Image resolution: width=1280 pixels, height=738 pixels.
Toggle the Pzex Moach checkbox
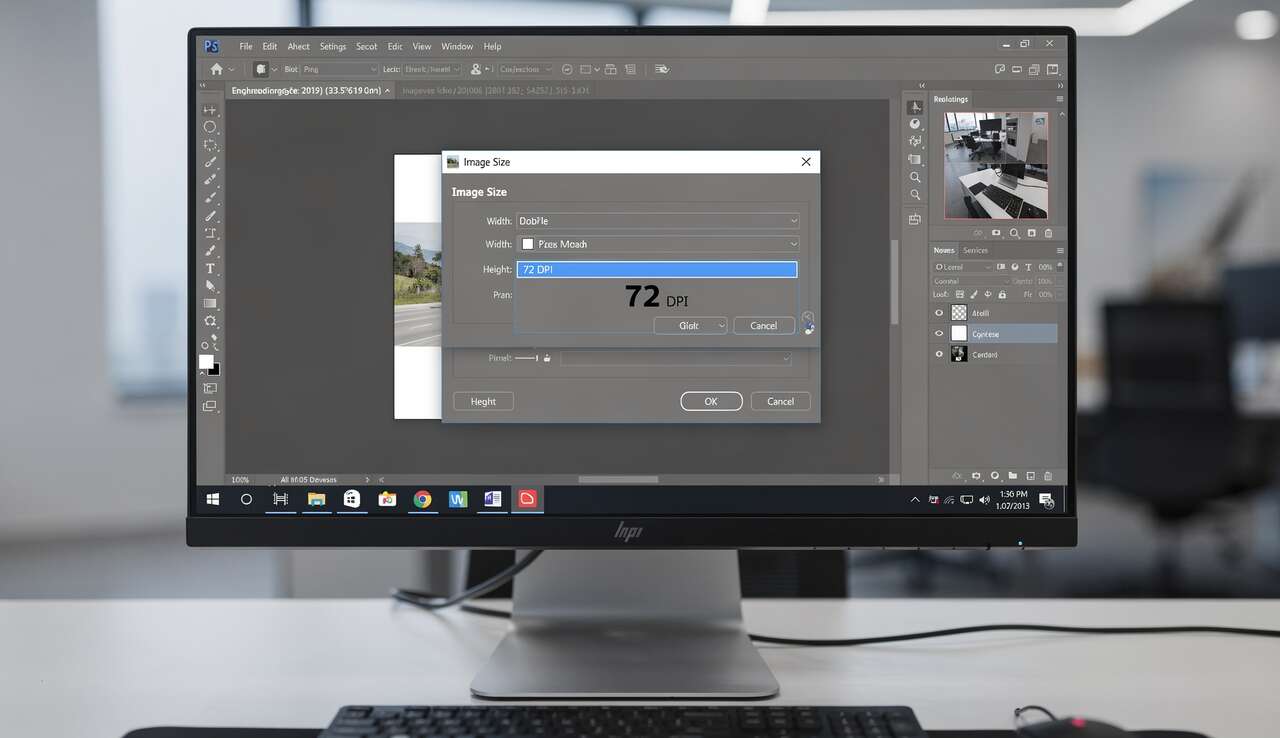point(527,244)
